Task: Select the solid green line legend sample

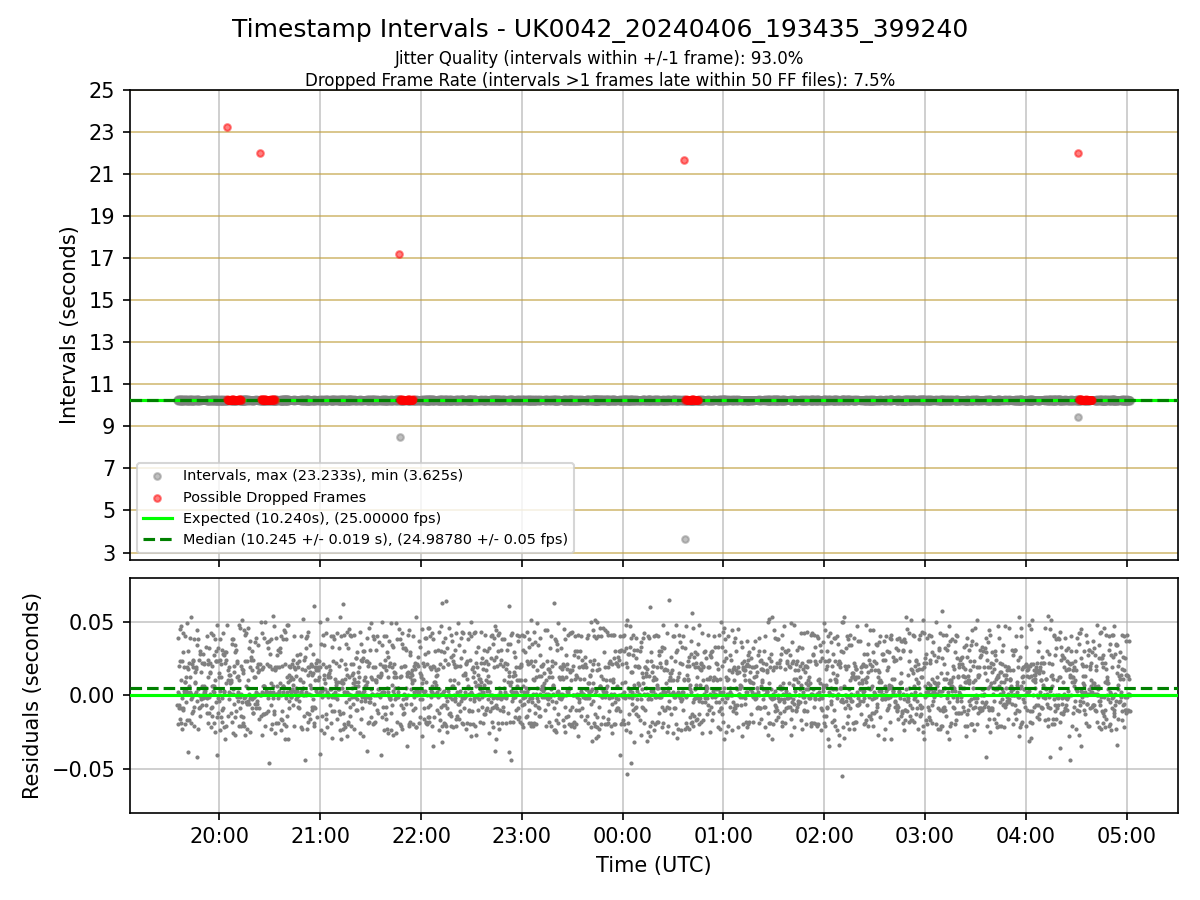Action: [x=157, y=518]
